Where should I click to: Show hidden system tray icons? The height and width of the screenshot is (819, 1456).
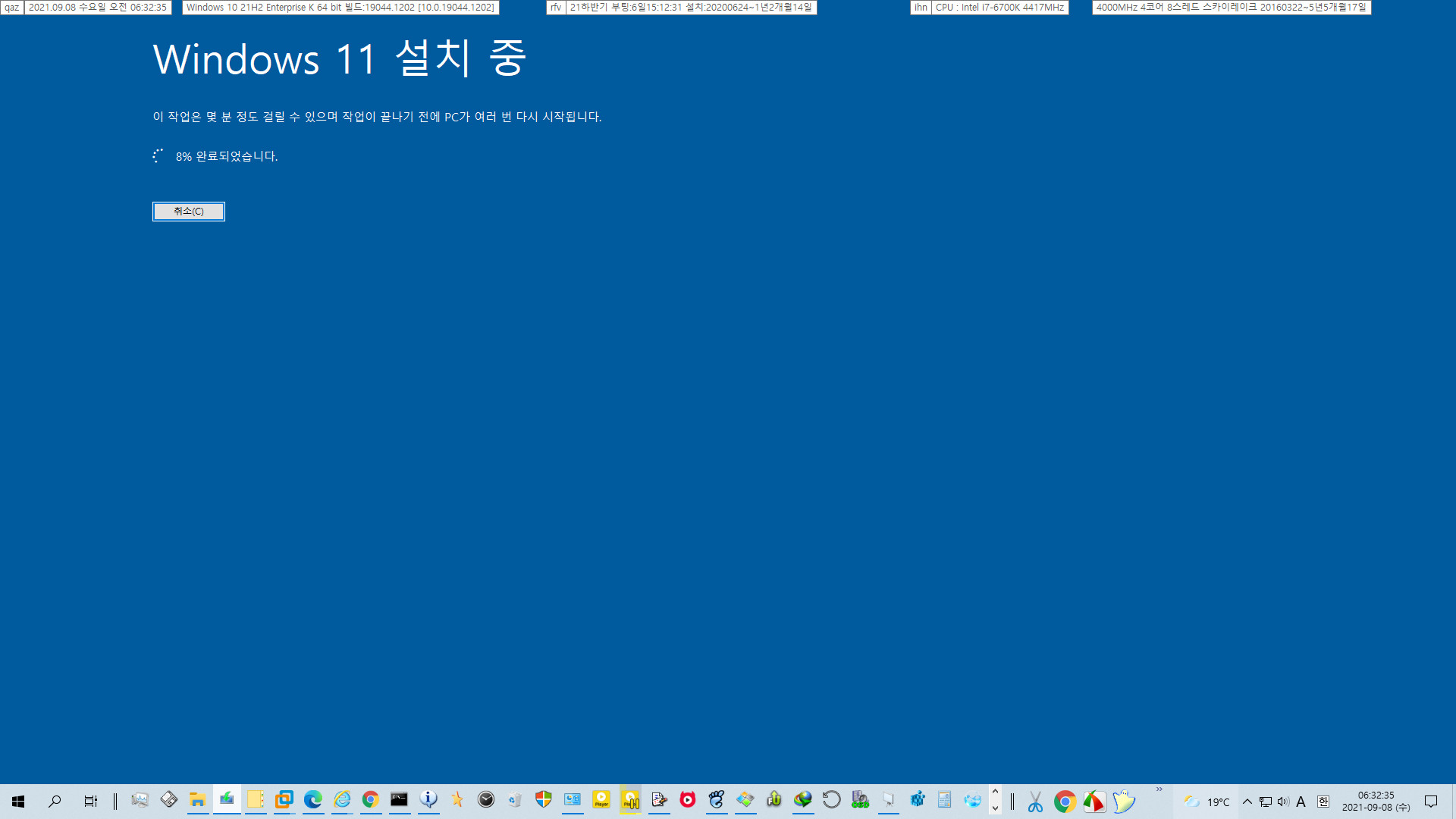1247,802
